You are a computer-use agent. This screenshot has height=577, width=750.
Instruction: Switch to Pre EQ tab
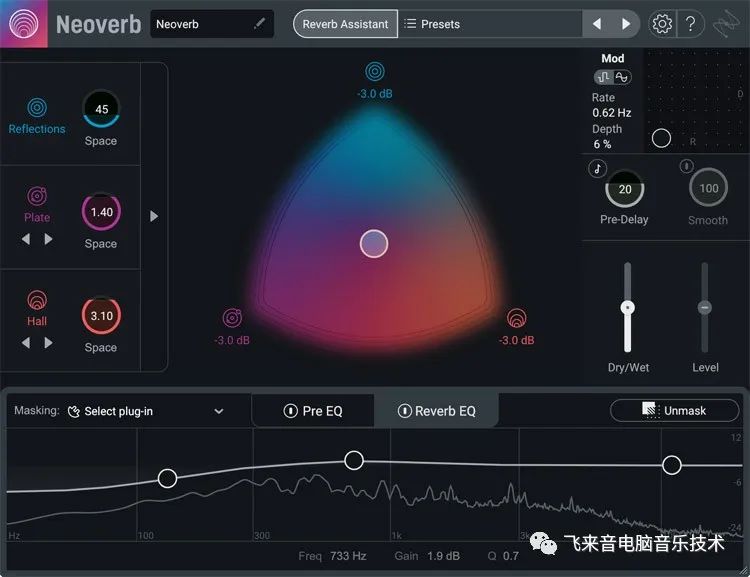[x=313, y=411]
